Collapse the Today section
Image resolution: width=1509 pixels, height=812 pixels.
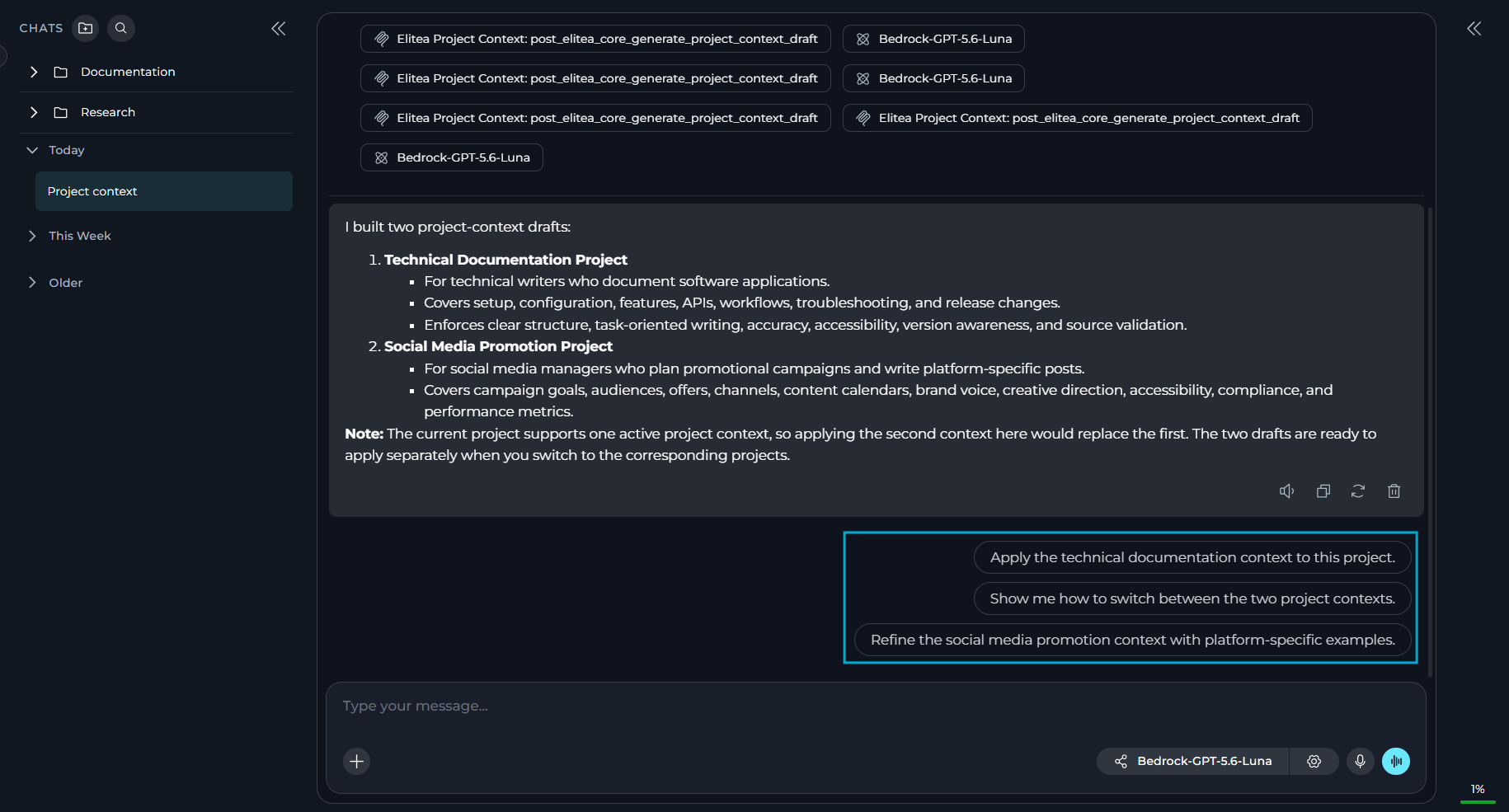click(32, 150)
